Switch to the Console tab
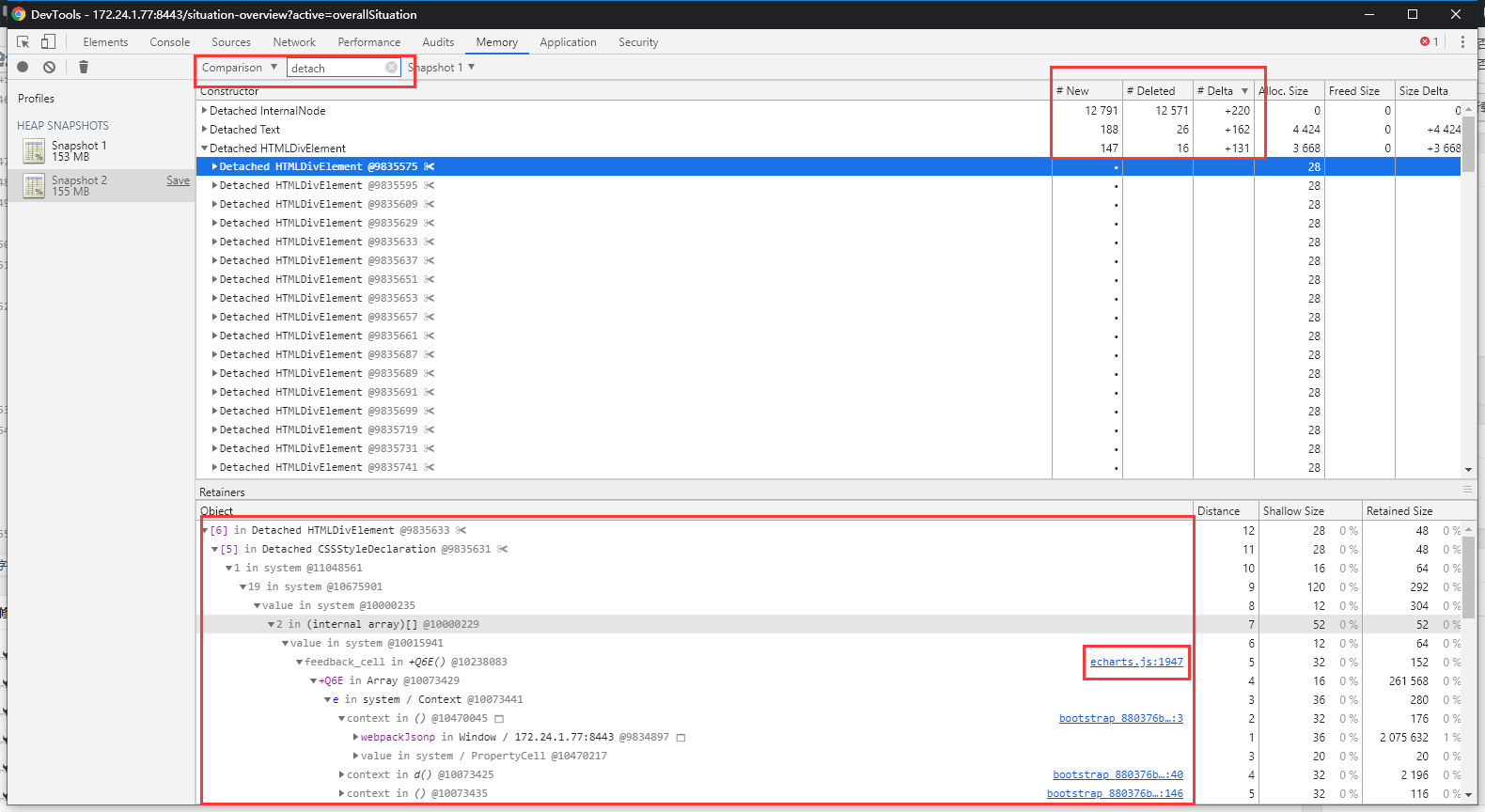The width and height of the screenshot is (1485, 812). (x=170, y=42)
